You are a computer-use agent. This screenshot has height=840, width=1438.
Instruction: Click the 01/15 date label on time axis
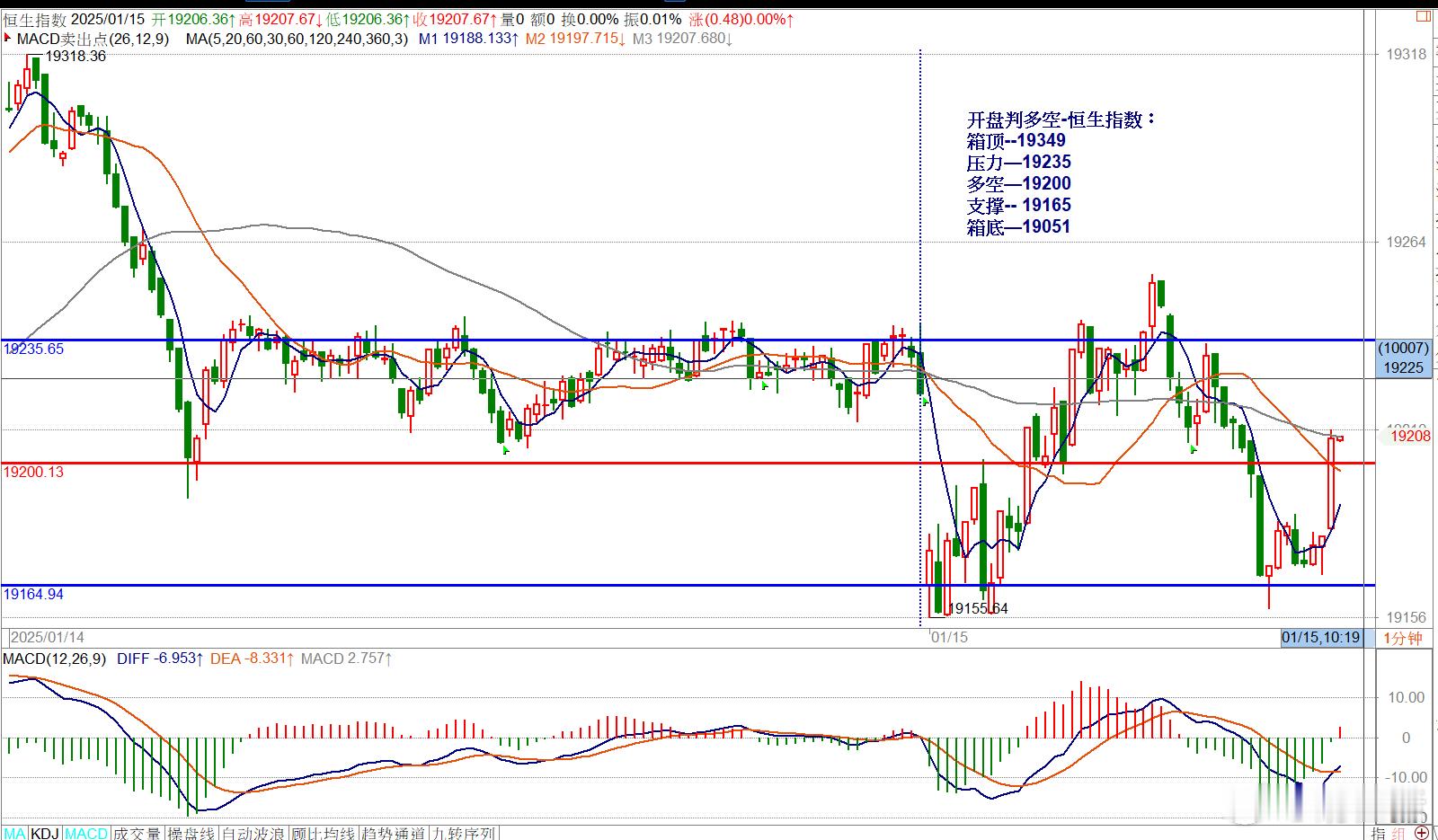pos(950,637)
